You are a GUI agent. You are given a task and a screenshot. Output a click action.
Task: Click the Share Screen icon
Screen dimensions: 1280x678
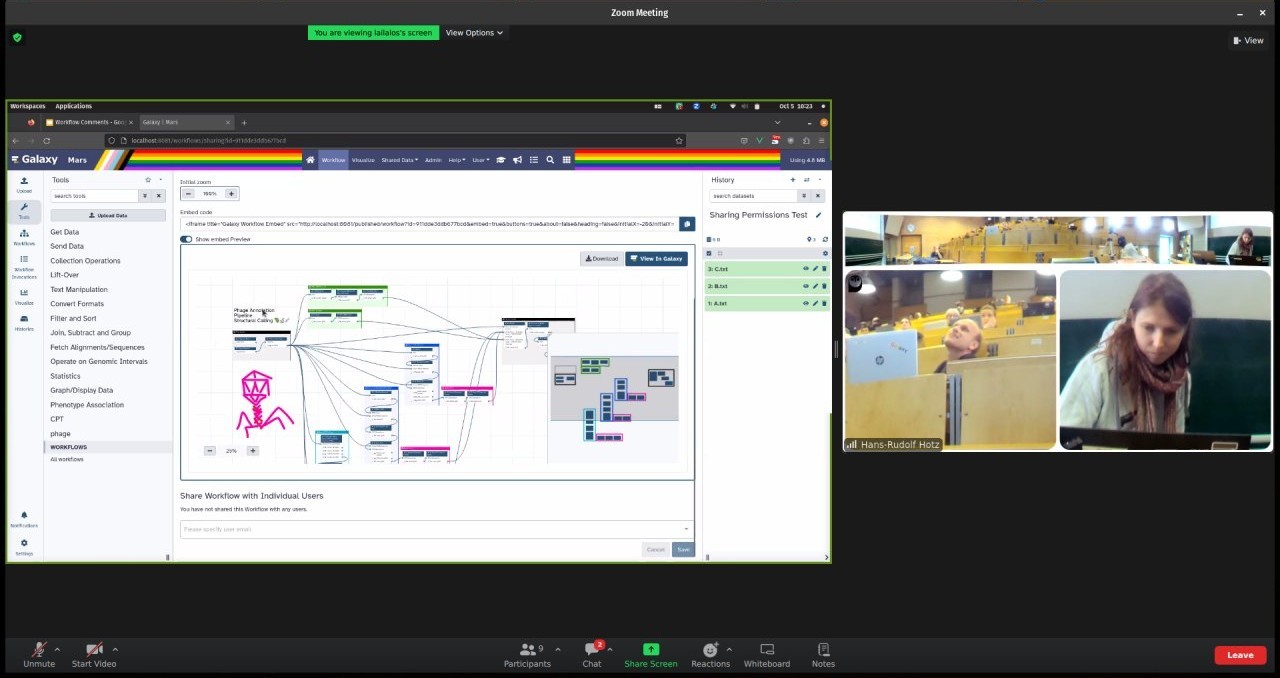(650, 650)
